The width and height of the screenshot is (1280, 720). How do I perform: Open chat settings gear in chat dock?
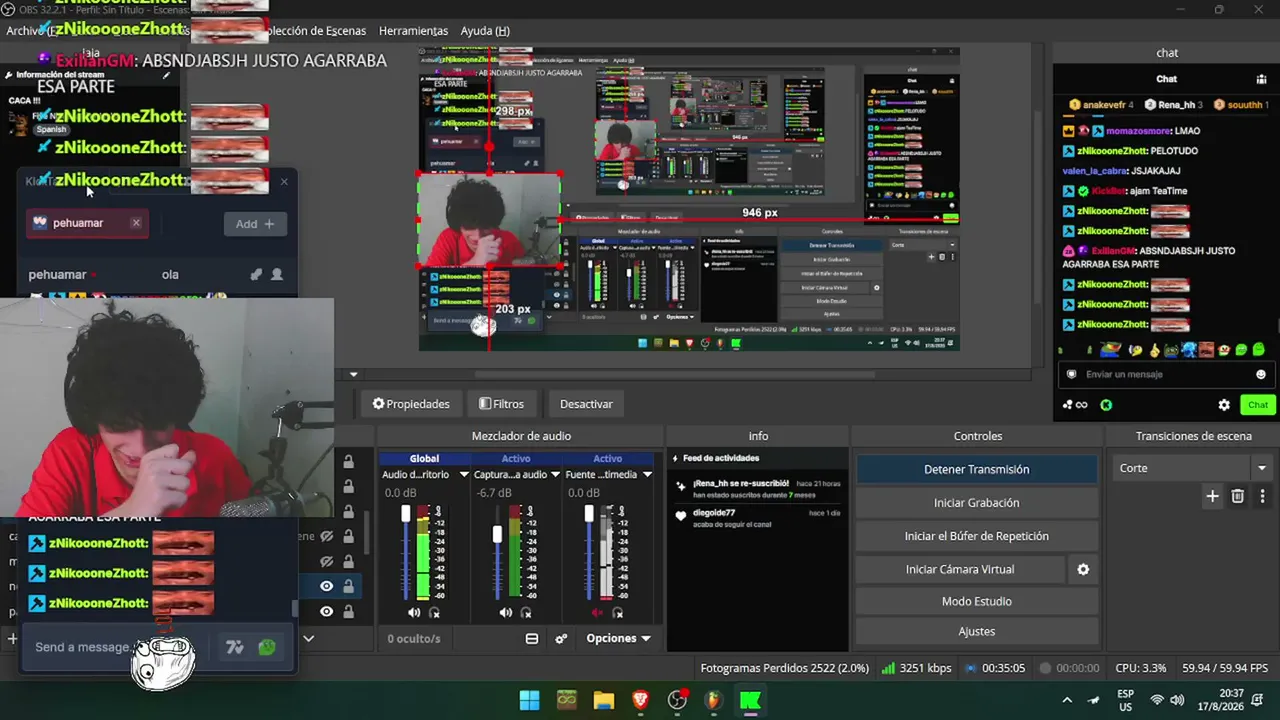point(1224,405)
